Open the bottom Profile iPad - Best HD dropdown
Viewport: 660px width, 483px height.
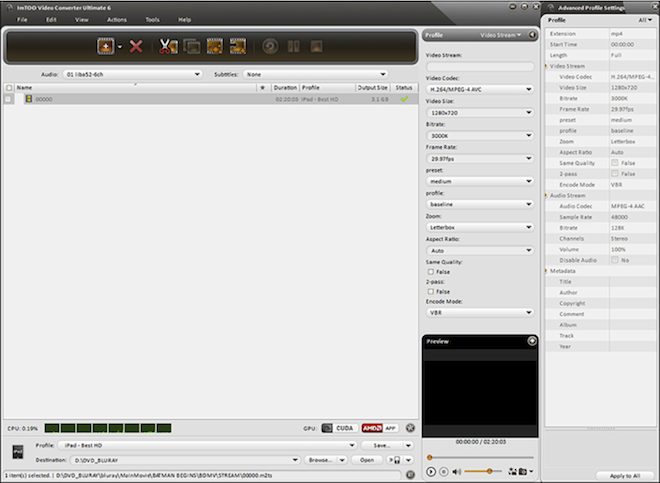[207, 445]
